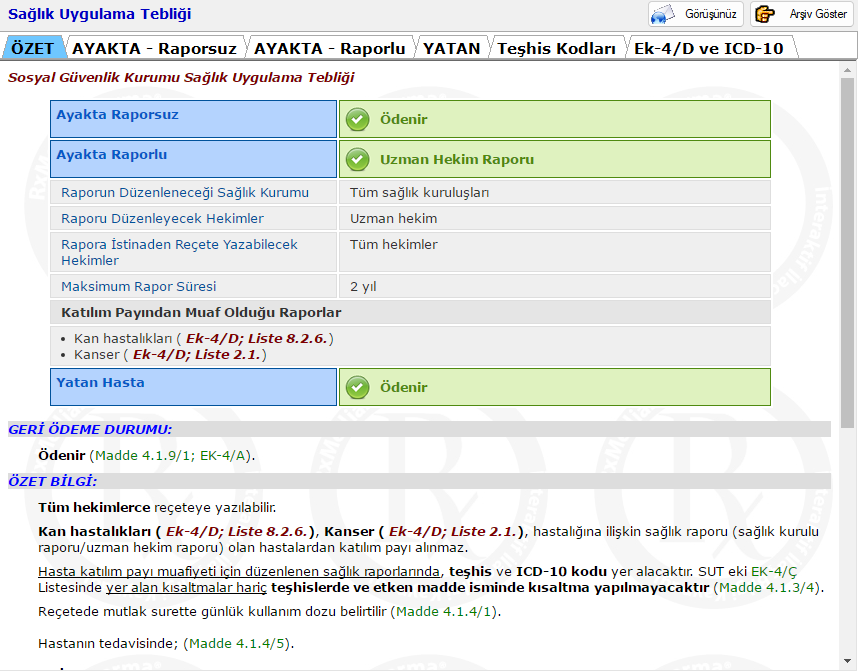The width and height of the screenshot is (858, 671).
Task: Click the Arşiv Göster button label
Action: [818, 14]
